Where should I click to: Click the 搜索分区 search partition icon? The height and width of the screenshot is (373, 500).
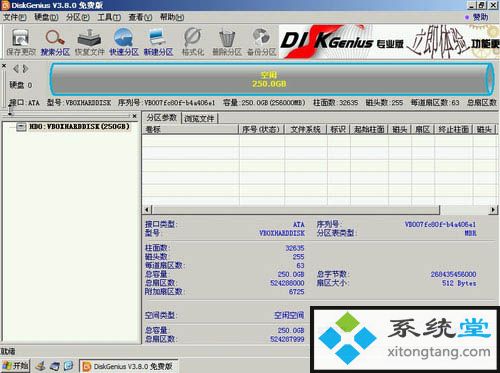point(55,42)
